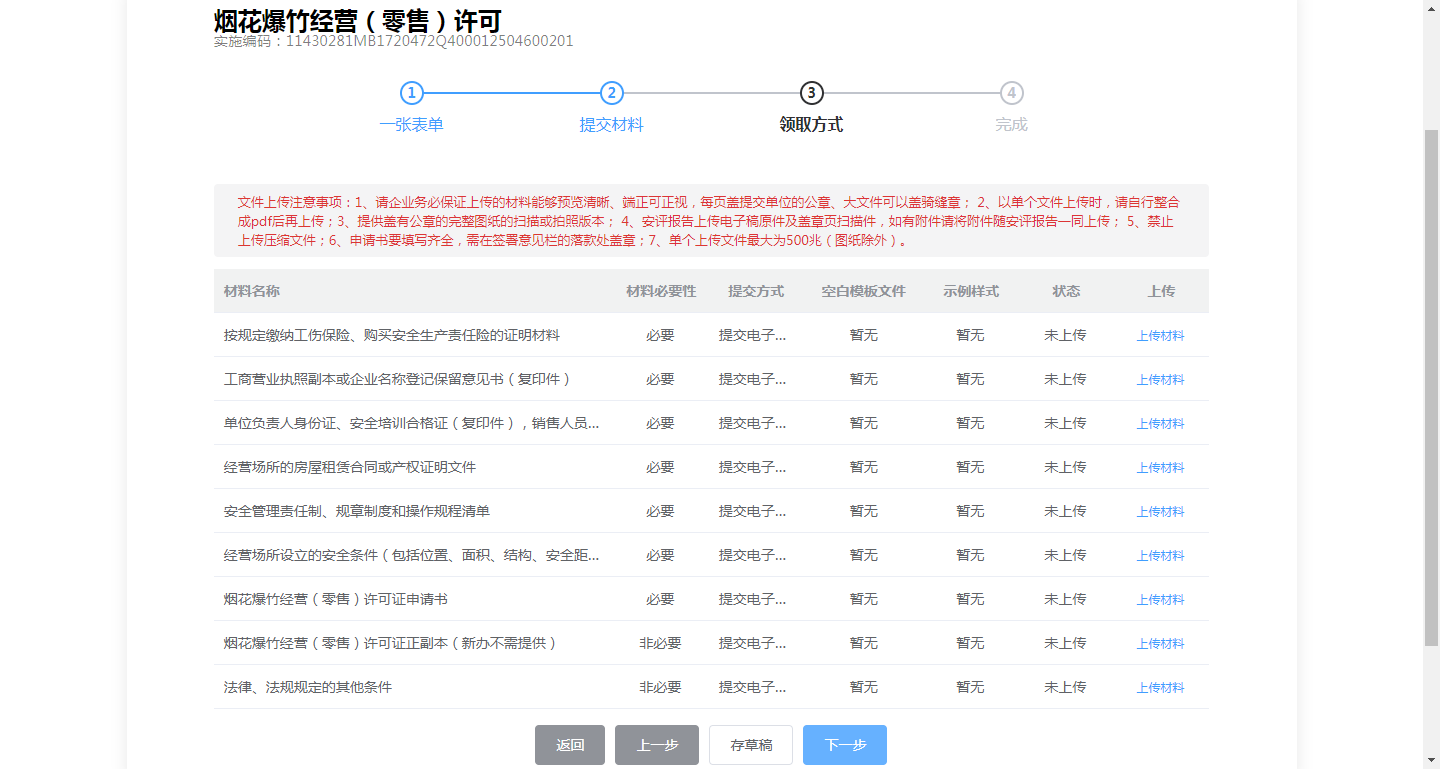Select the 提交材料 step label
Viewport: 1440px width, 769px height.
click(611, 125)
